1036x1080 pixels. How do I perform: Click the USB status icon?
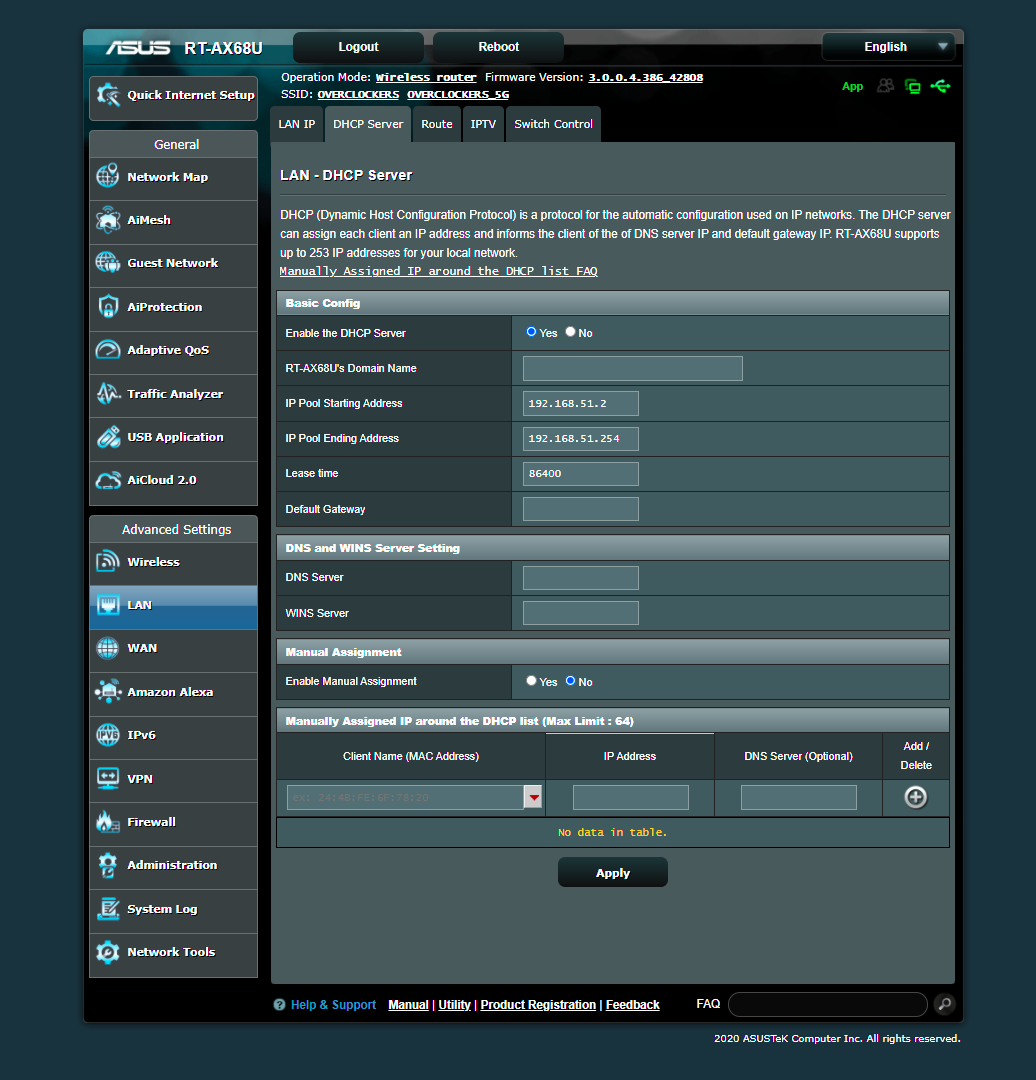[940, 86]
